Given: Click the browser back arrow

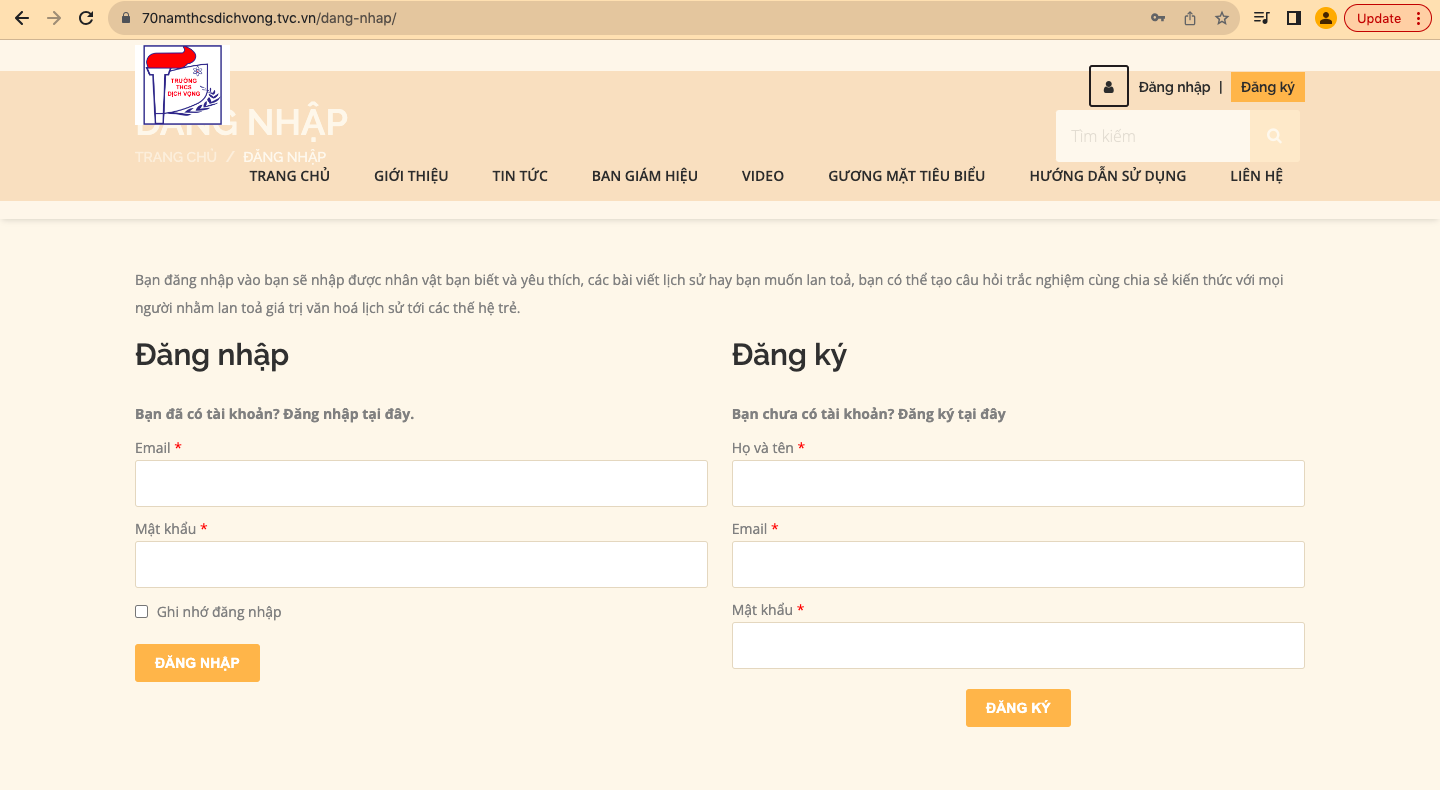Looking at the screenshot, I should click(x=22, y=18).
